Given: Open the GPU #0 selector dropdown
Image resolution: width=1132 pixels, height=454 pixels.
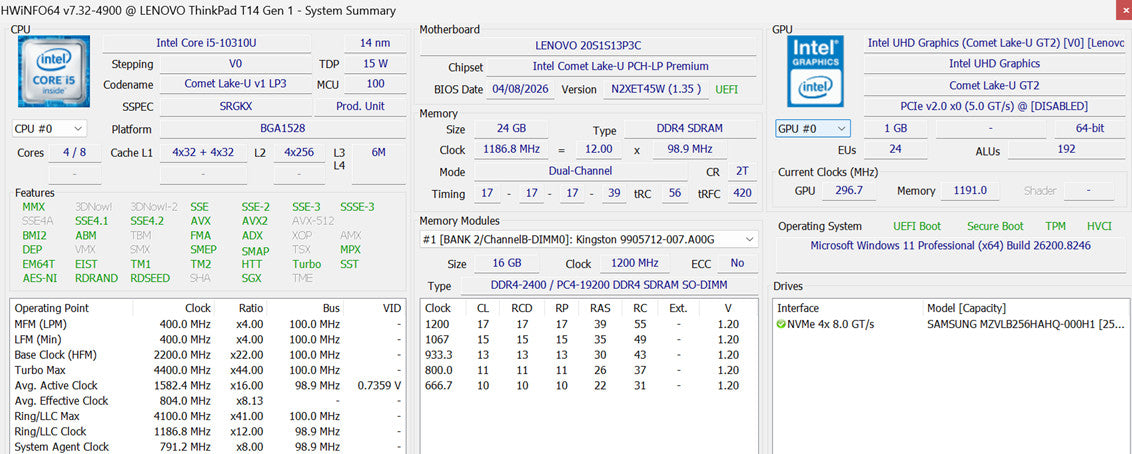Looking at the screenshot, I should click(x=813, y=129).
